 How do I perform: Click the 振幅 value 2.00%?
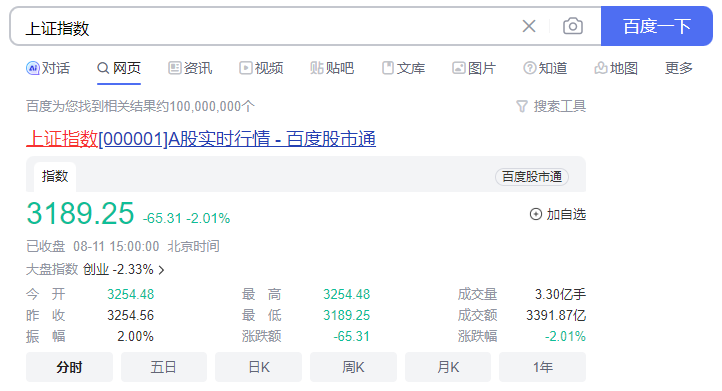135,336
